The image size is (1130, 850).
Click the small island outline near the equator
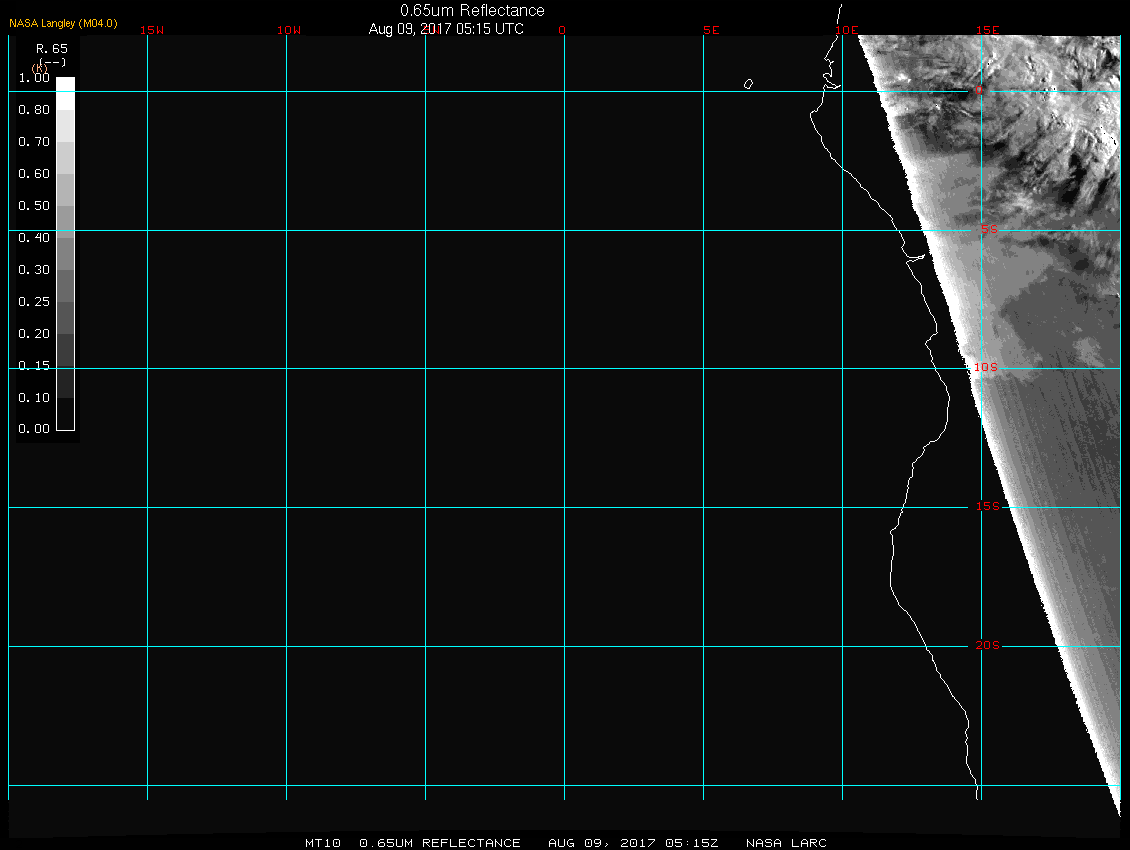(748, 84)
